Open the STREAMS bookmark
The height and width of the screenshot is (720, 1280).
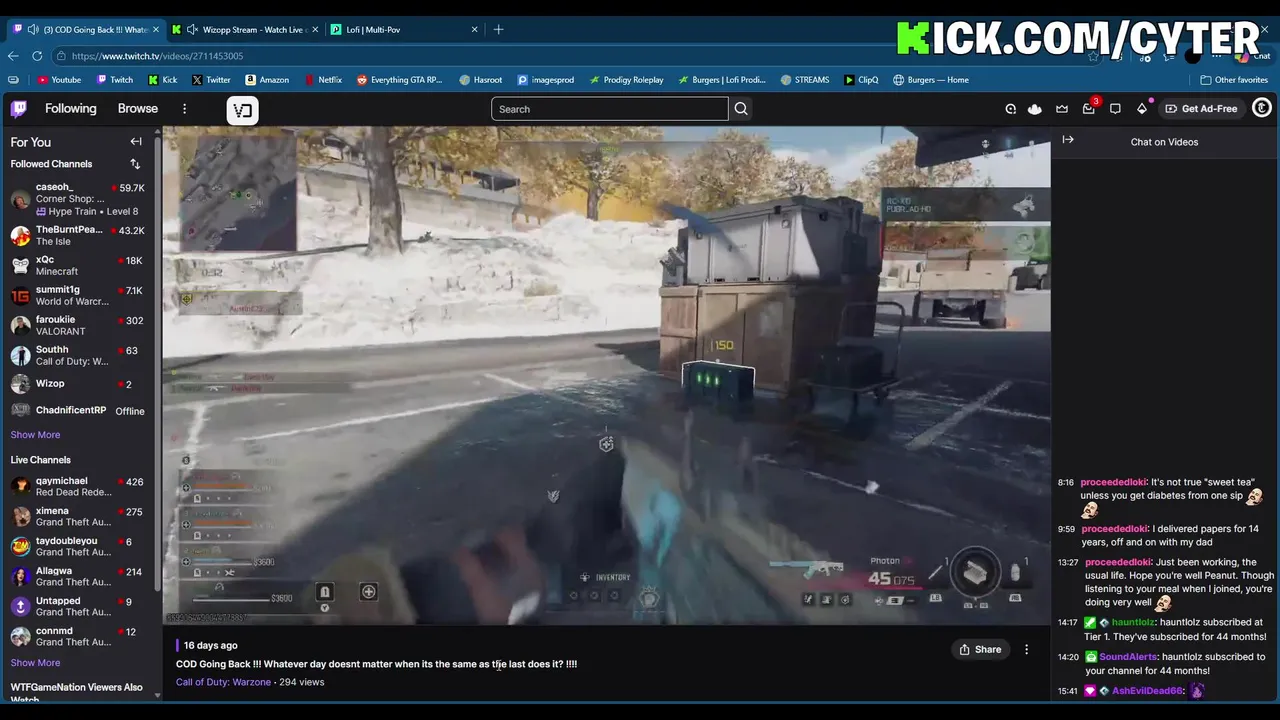coord(805,80)
